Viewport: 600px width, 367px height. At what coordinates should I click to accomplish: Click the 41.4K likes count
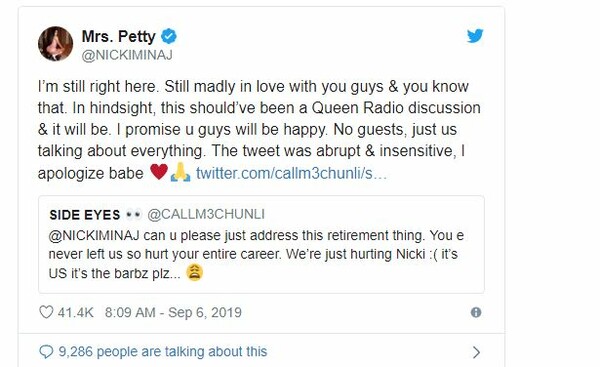(76, 312)
